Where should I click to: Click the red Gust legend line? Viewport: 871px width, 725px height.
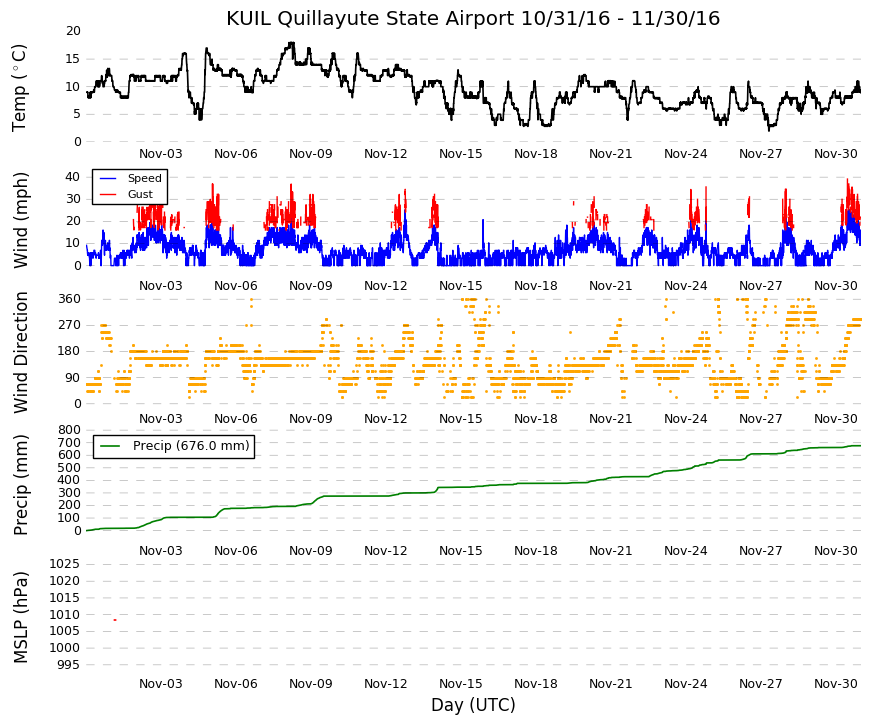pos(108,194)
